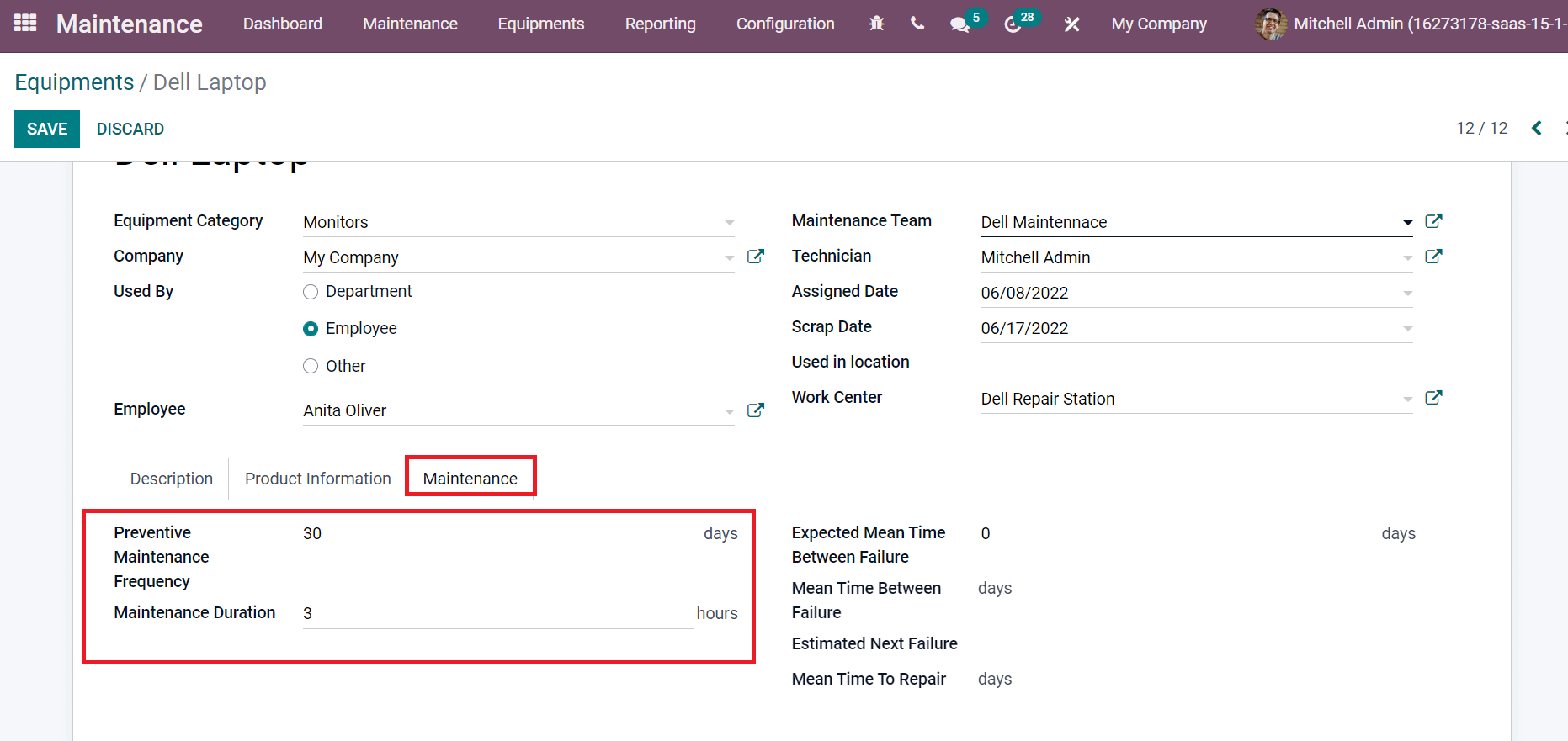
Task: Click the Maintenance app title
Action: point(130,24)
